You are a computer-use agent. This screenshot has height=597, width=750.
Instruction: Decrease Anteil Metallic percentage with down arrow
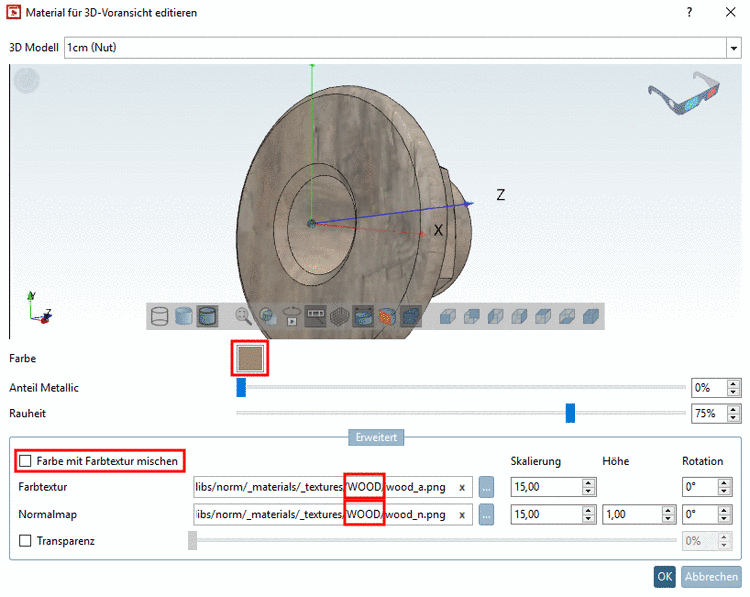[x=733, y=392]
